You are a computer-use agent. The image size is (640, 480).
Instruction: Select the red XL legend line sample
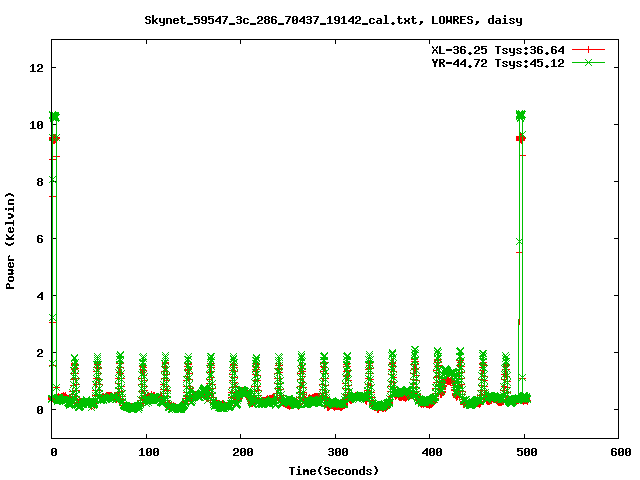(x=589, y=49)
